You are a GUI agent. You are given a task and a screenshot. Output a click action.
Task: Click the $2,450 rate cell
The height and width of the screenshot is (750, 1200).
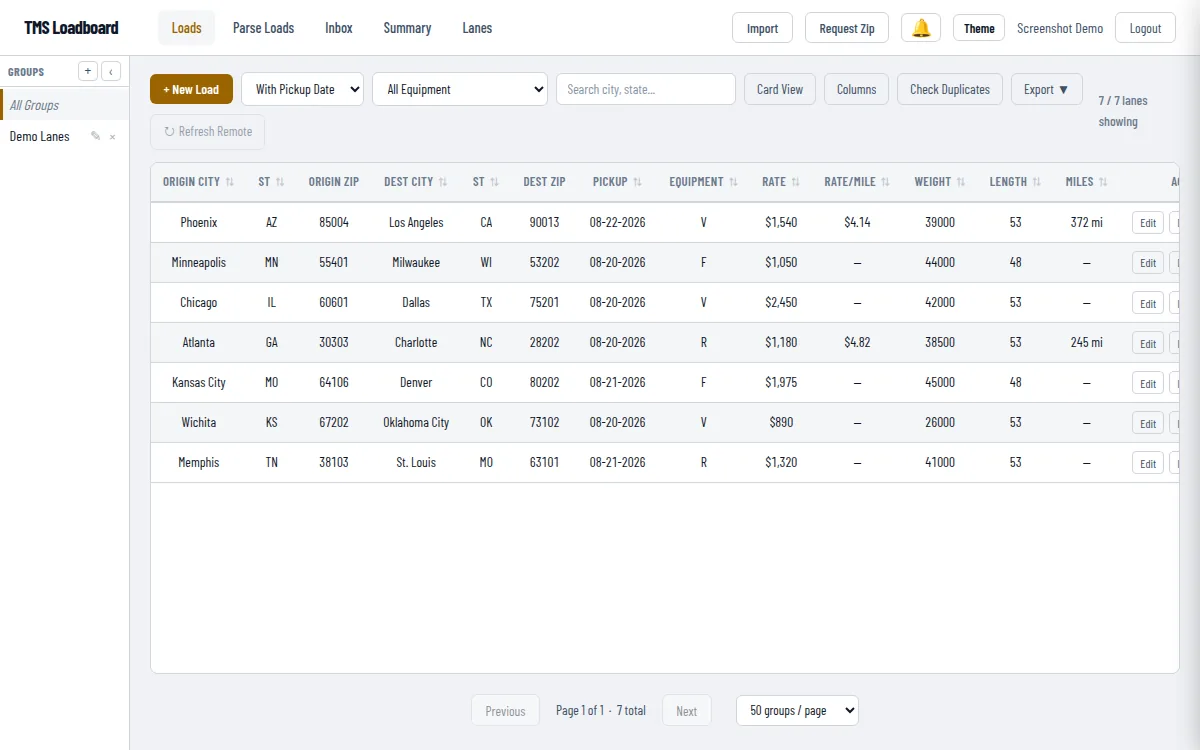(781, 302)
